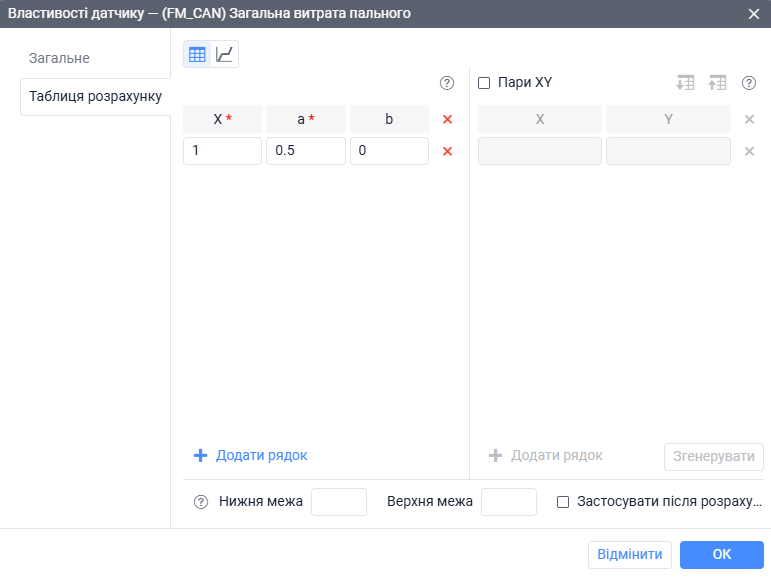Click export table icon with up arrow
Screen dimensions: 771x577
pyautogui.click(x=717, y=83)
